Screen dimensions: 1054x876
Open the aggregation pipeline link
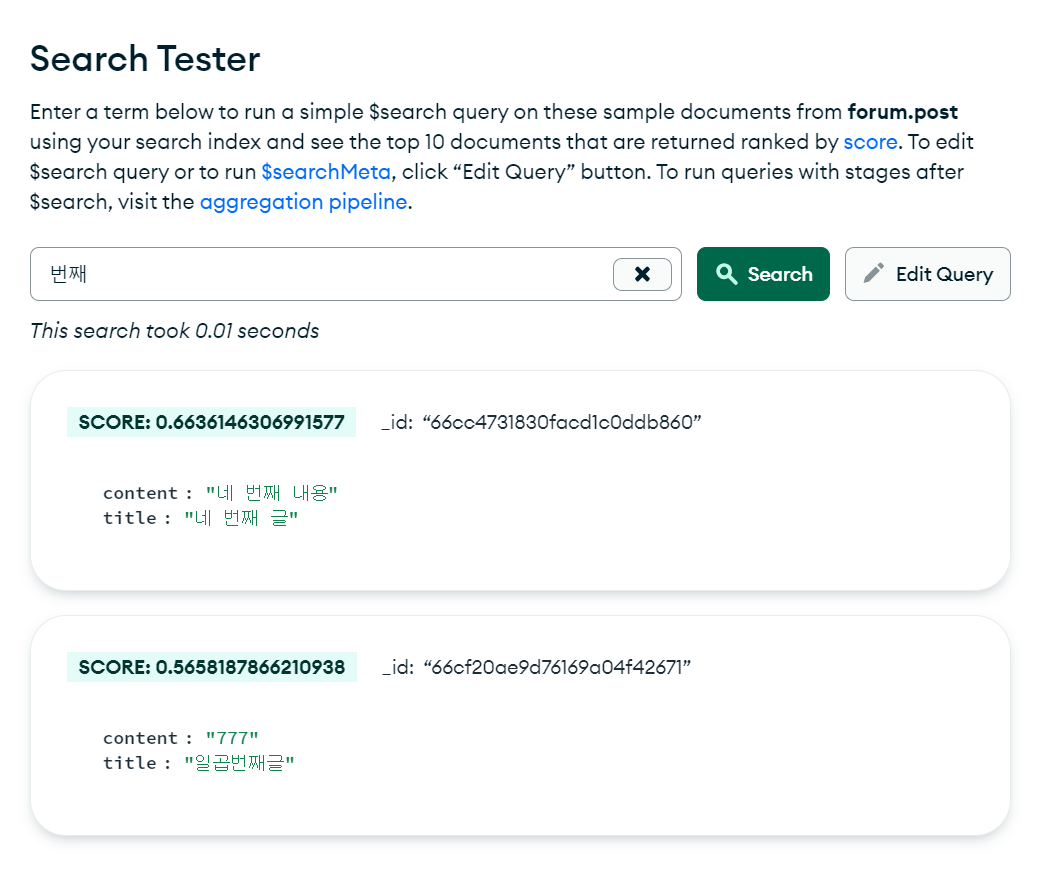click(x=303, y=202)
